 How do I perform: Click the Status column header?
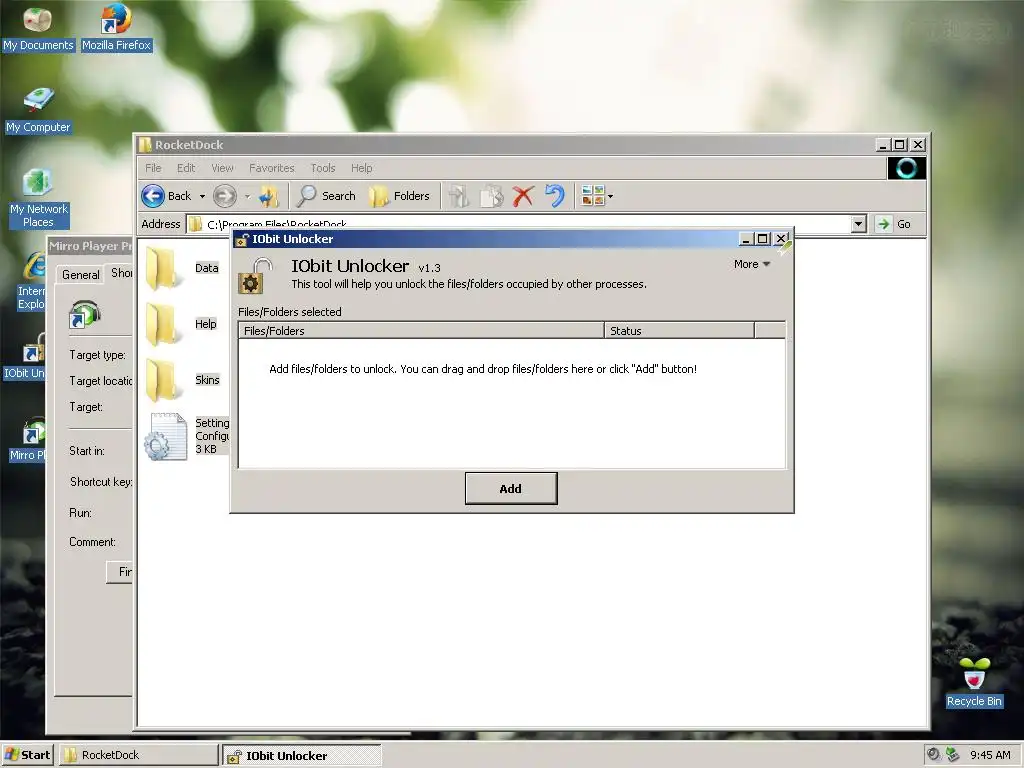679,330
